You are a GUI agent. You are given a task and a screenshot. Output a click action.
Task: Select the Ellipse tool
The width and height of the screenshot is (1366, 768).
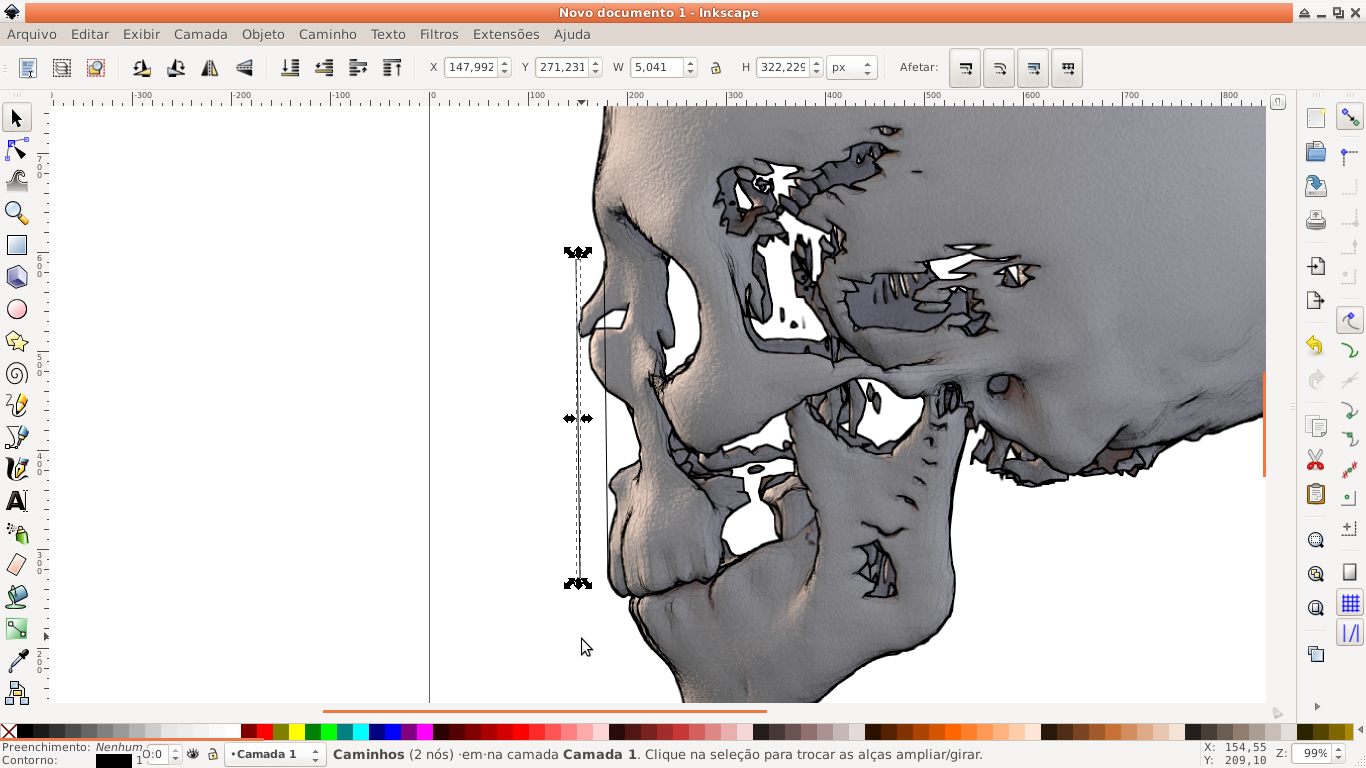(16, 309)
